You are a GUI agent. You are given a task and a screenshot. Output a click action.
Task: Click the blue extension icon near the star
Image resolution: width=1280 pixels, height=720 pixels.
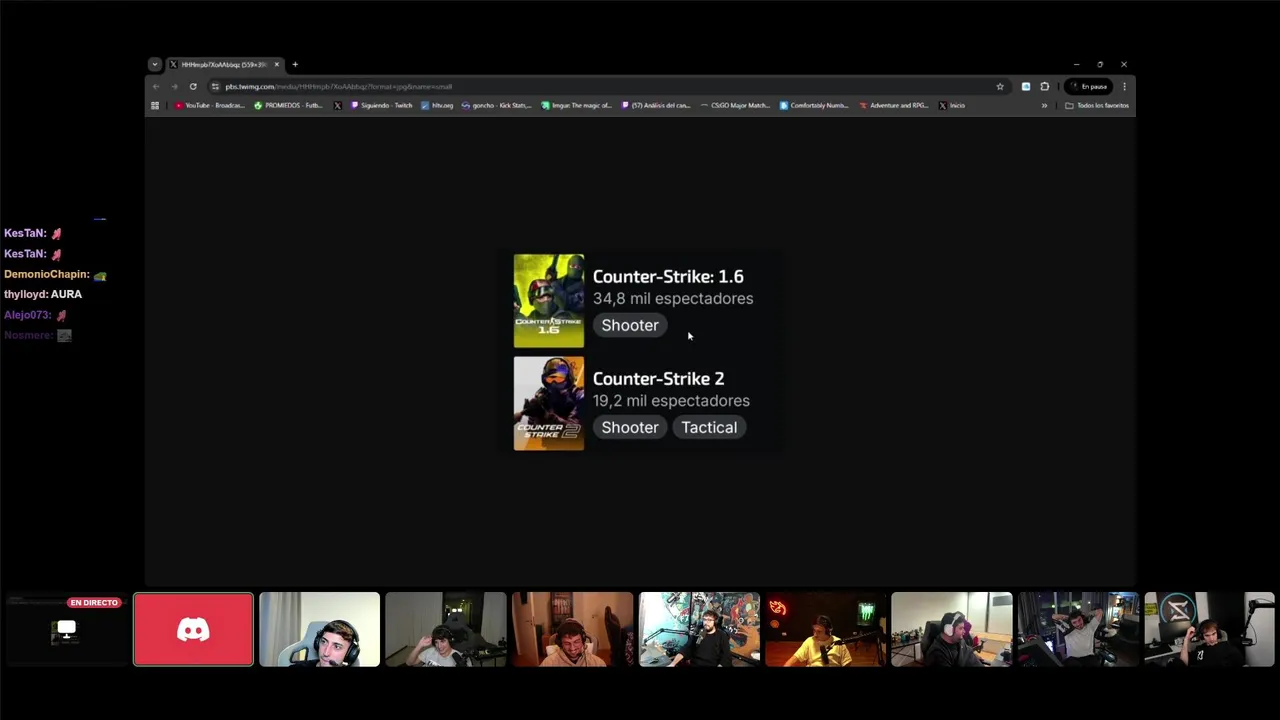pyautogui.click(x=1026, y=86)
